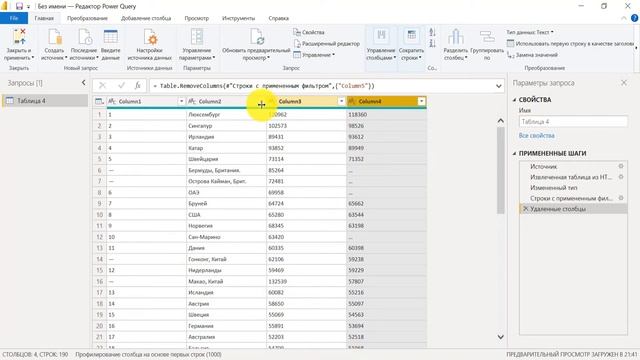Click the Group By icon

tap(487, 37)
